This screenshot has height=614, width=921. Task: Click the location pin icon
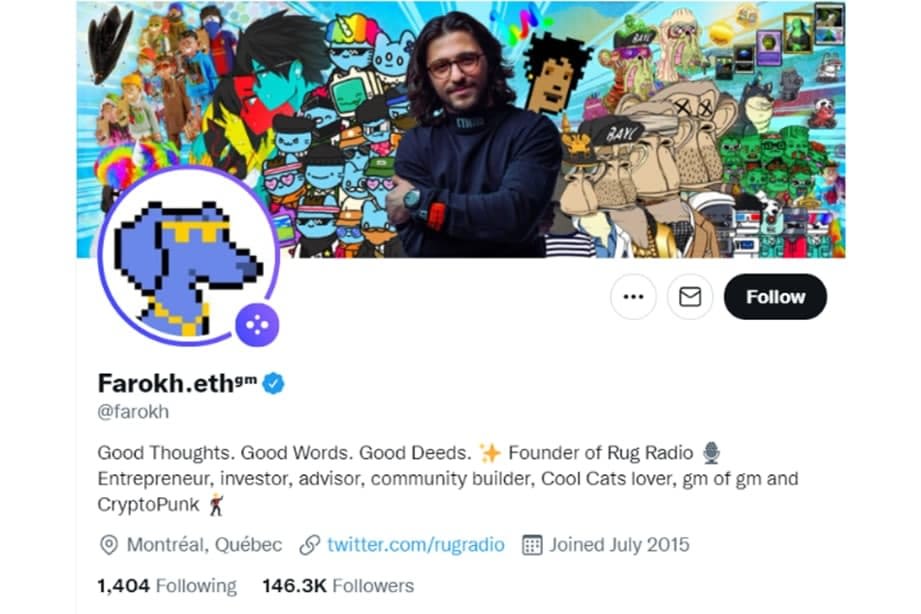point(109,545)
